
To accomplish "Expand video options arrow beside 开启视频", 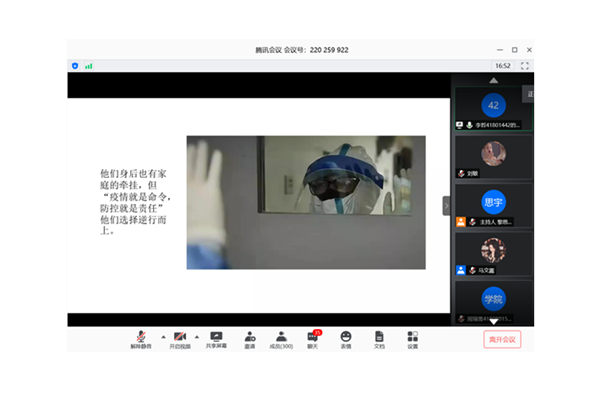I will coord(195,335).
